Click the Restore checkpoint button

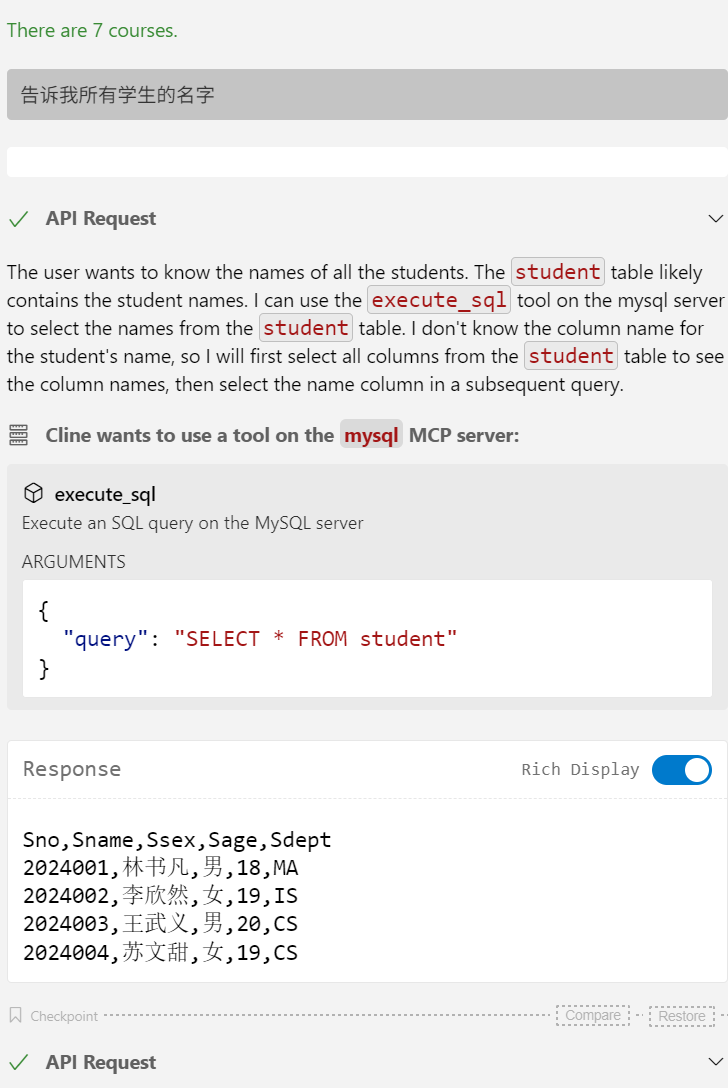[x=682, y=1016]
